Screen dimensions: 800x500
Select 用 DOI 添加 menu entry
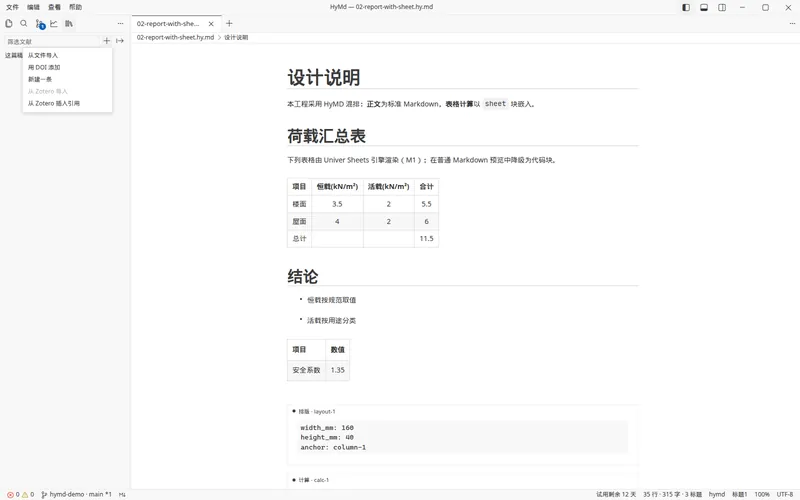(x=67, y=67)
